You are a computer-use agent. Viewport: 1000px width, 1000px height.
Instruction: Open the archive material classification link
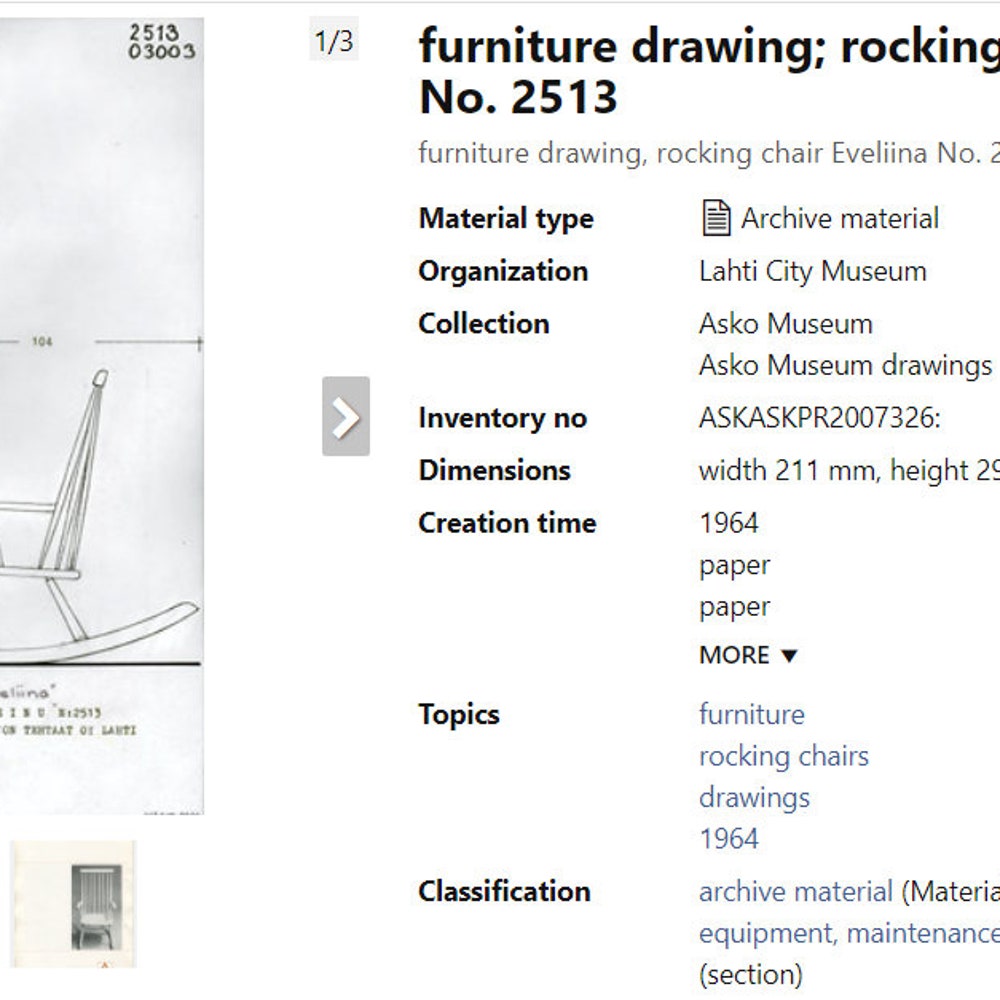(x=795, y=891)
